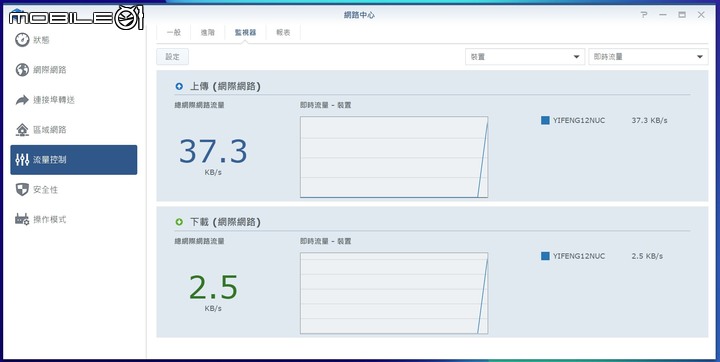Click the 狀態 status gauge icon
The width and height of the screenshot is (720, 362).
(x=22, y=40)
